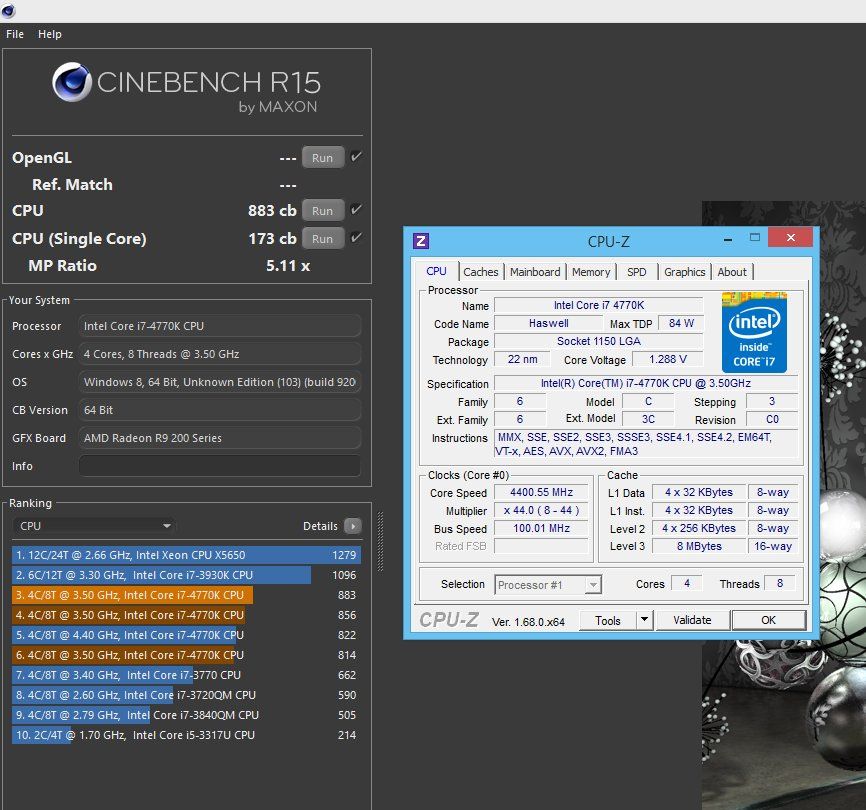This screenshot has height=810, width=866.
Task: Click the CPU-Z purple Z icon
Action: [x=421, y=240]
